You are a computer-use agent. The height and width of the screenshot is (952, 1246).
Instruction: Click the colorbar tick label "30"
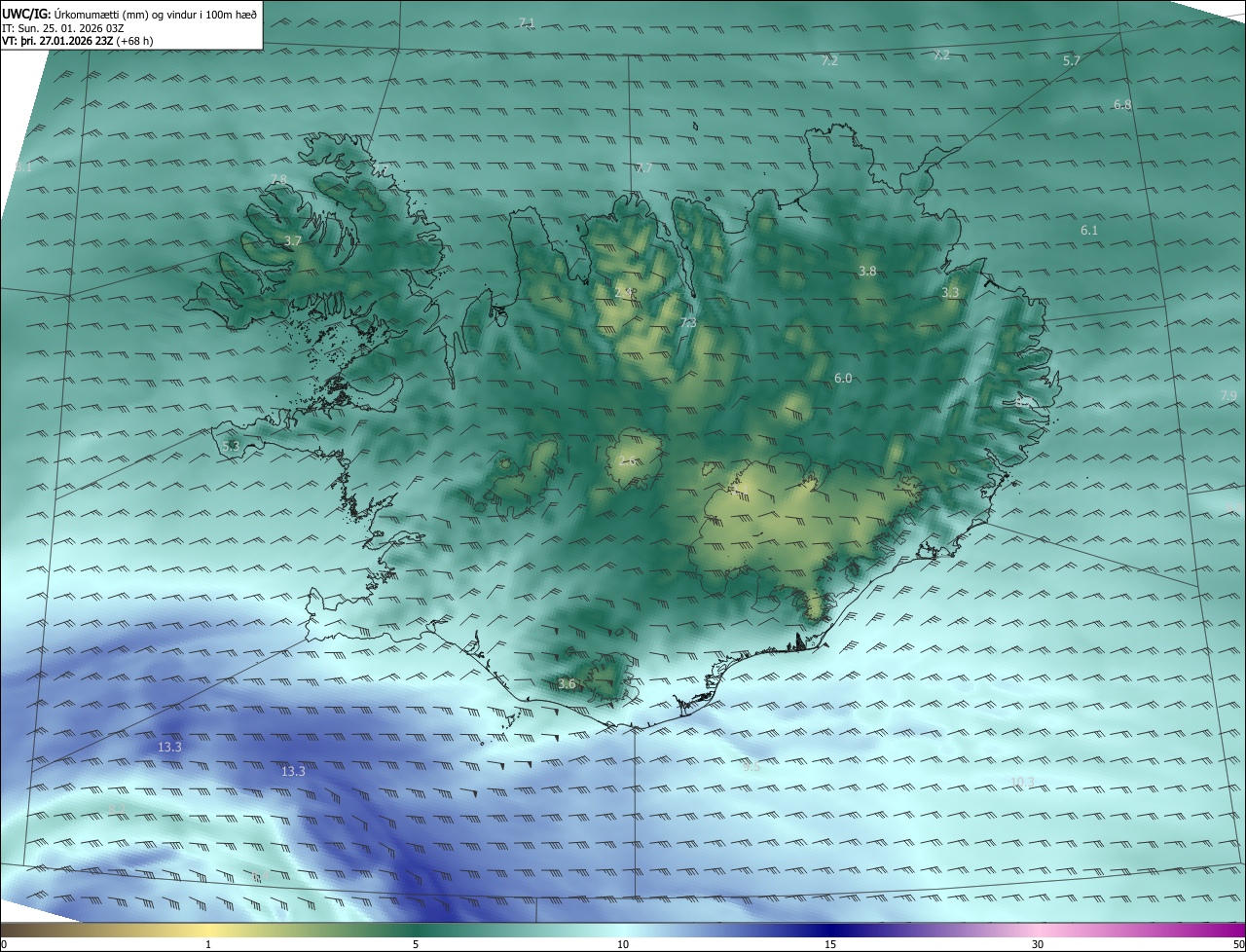(x=1038, y=944)
